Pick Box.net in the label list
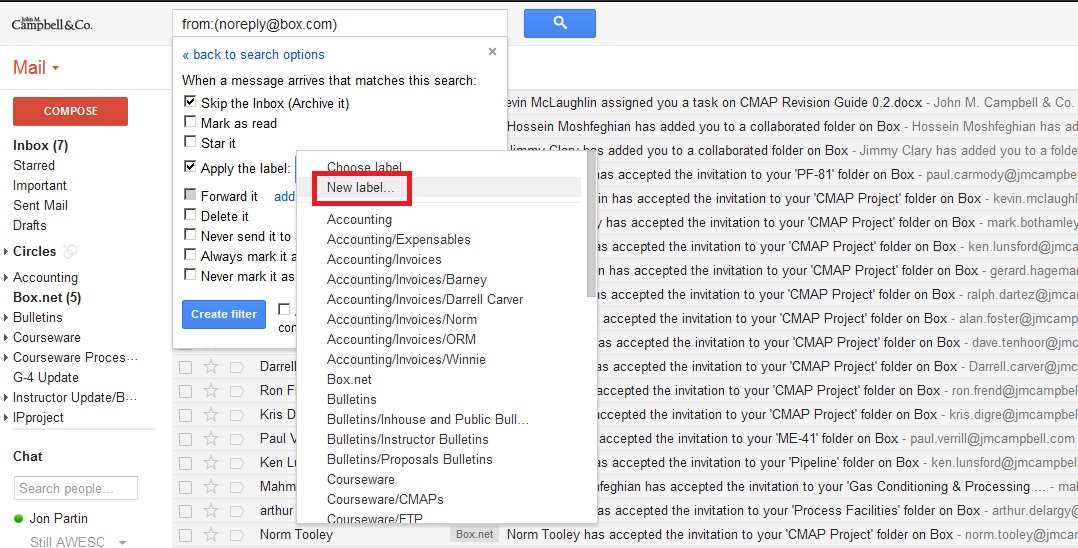The width and height of the screenshot is (1078, 548). (x=349, y=379)
